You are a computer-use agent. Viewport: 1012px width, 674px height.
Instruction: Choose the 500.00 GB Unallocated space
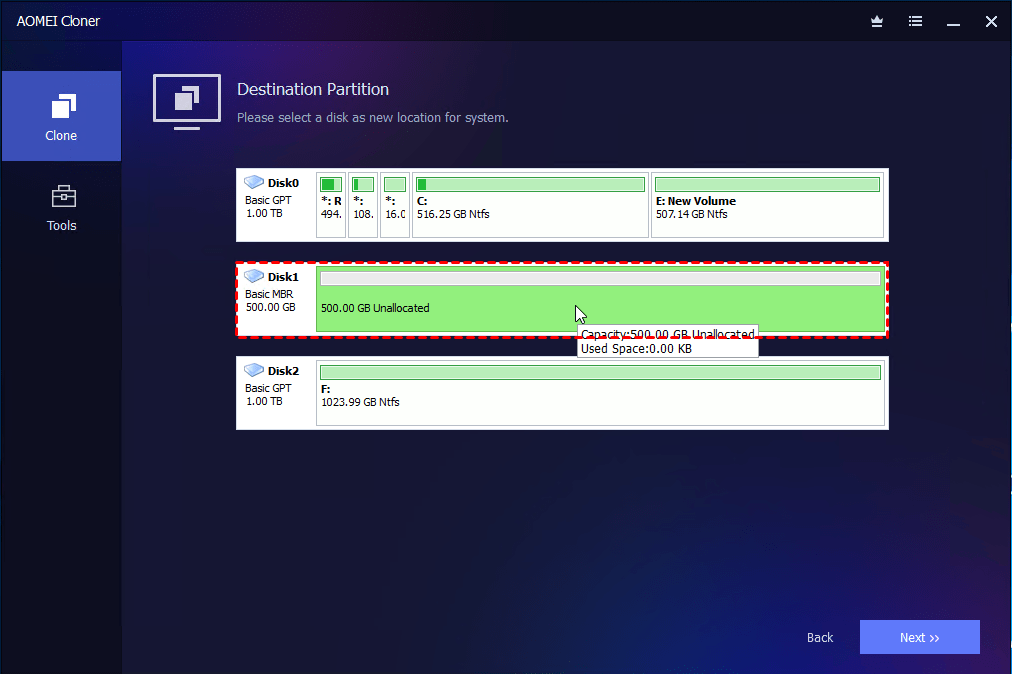click(600, 299)
